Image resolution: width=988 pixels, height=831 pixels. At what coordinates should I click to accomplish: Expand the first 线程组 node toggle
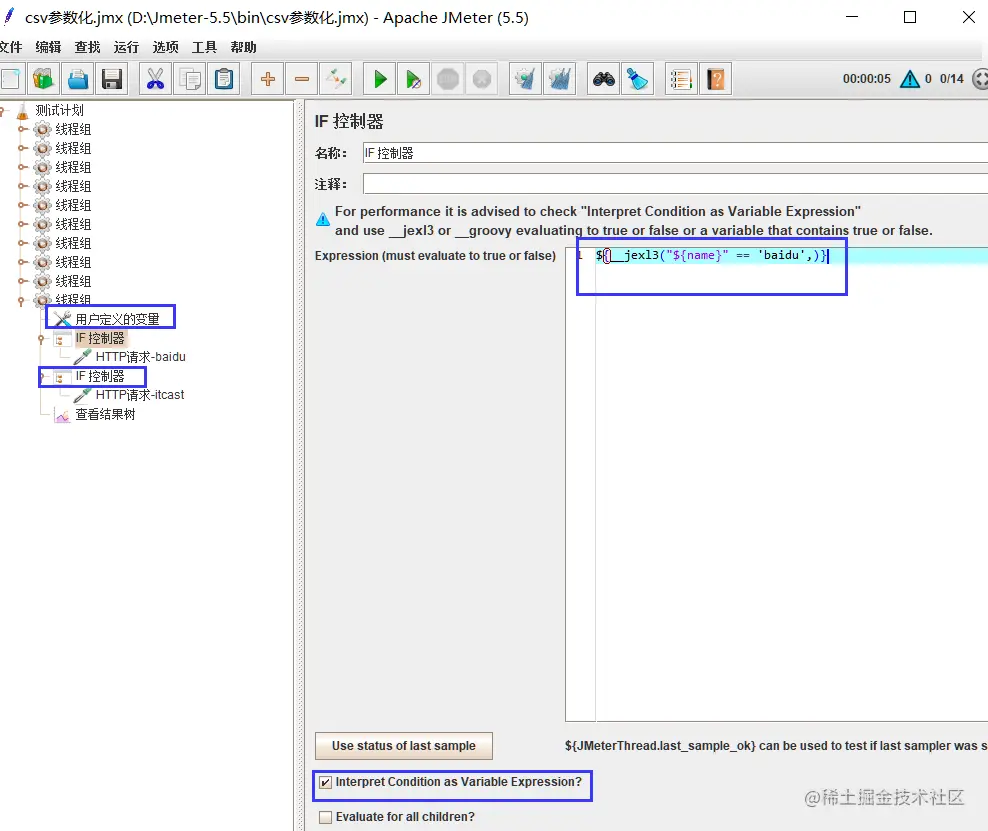pos(23,129)
